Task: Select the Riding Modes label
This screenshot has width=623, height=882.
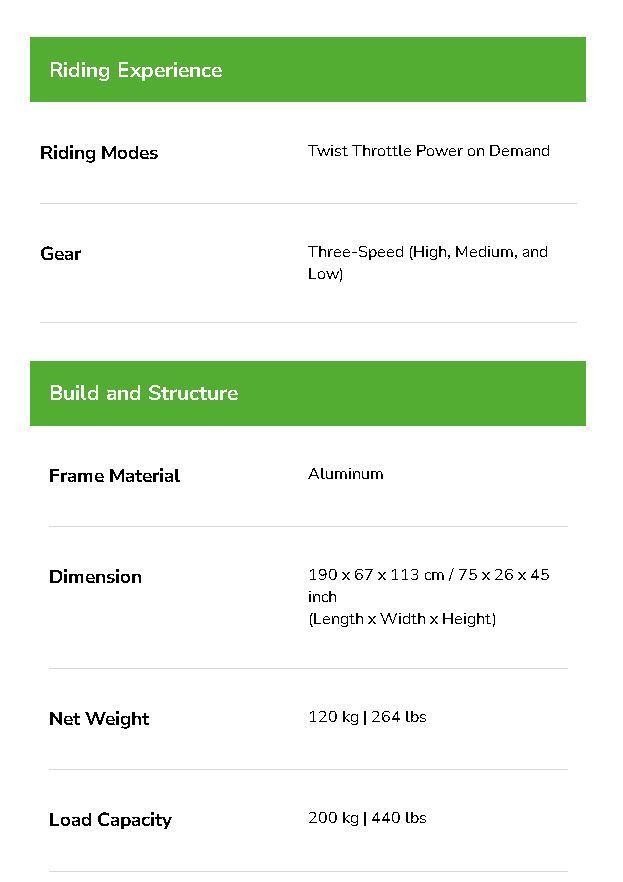Action: tap(99, 153)
